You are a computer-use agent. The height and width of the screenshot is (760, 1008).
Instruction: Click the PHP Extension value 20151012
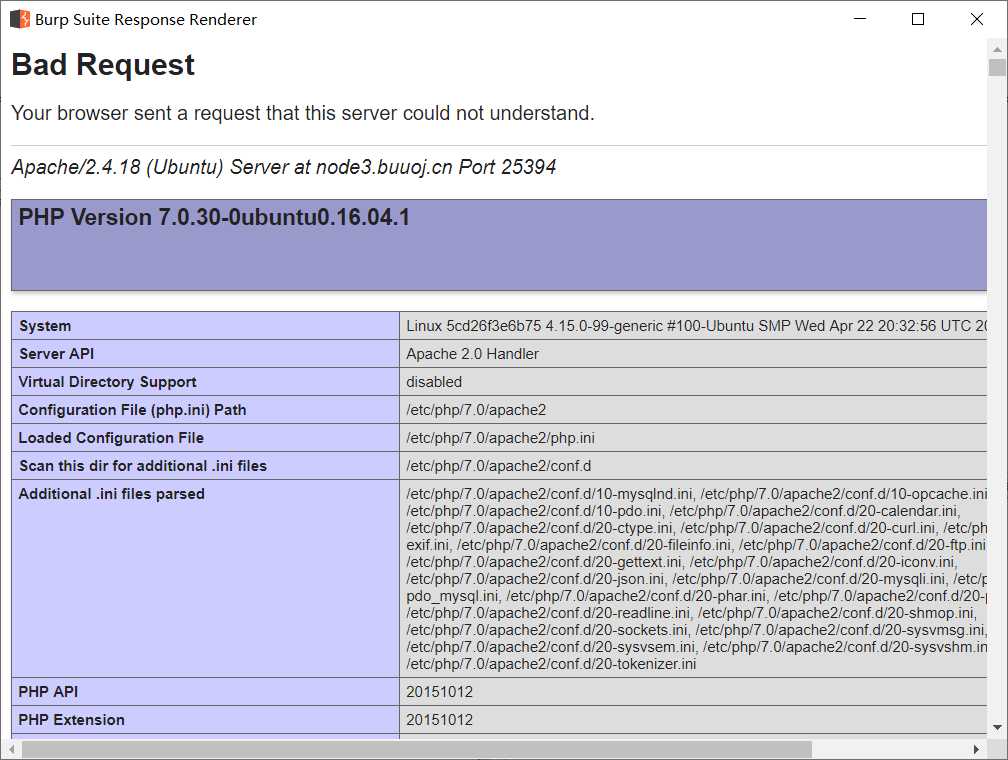439,720
